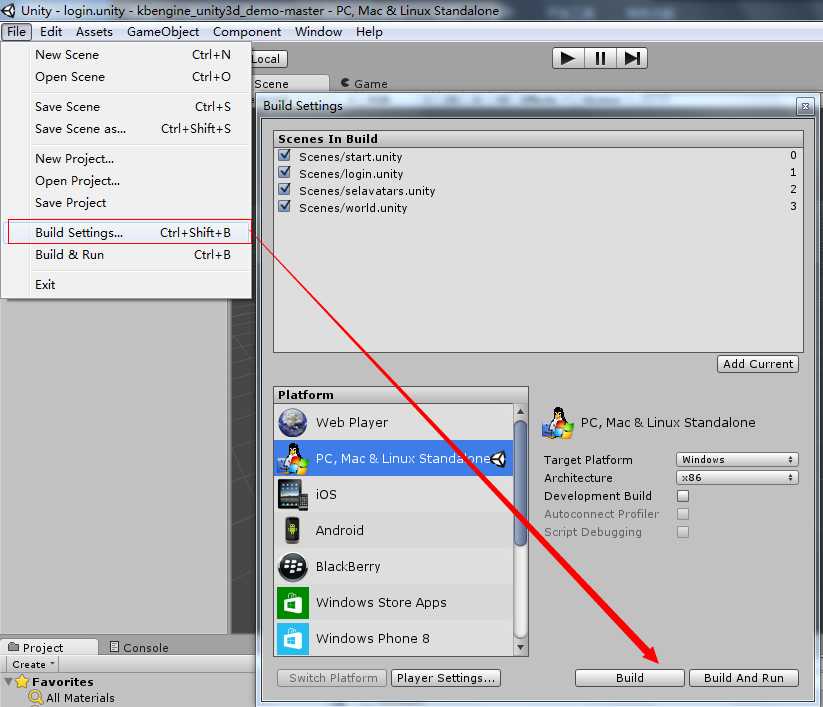823x707 pixels.
Task: Click the Game tab pacman icon
Action: [345, 83]
